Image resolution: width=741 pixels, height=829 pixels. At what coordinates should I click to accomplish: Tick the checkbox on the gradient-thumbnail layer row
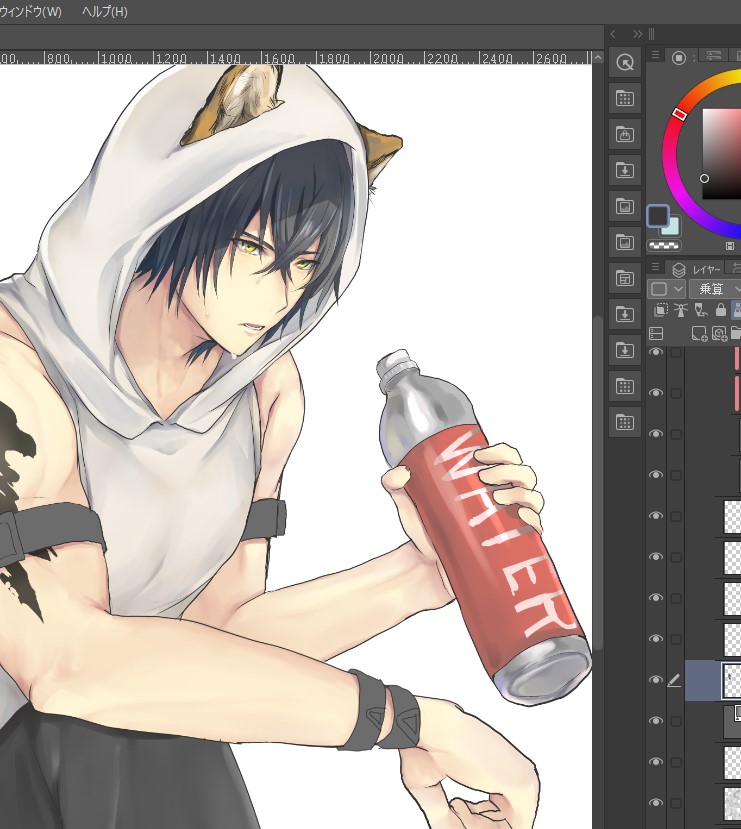click(x=676, y=721)
